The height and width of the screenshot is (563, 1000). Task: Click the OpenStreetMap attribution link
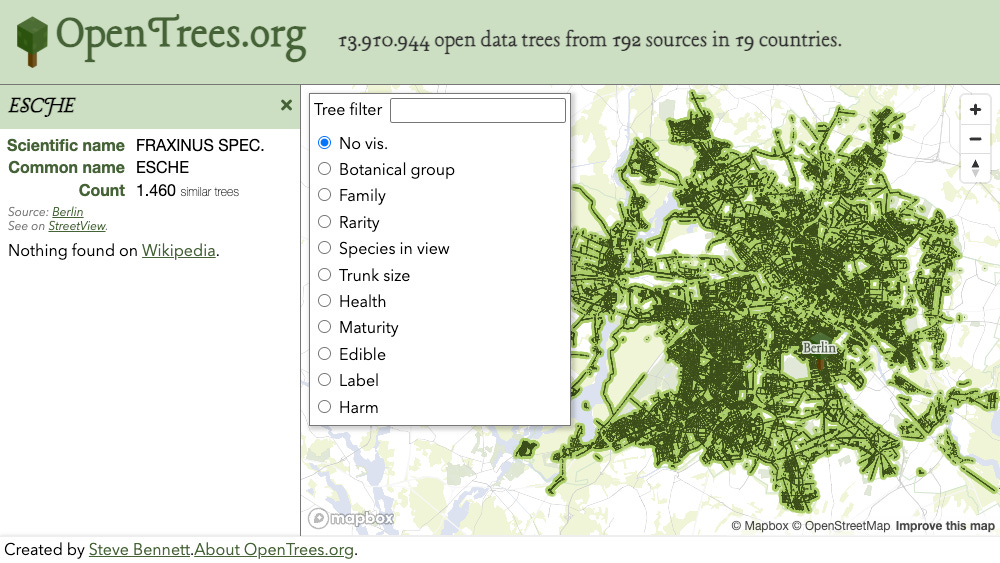[x=841, y=526]
